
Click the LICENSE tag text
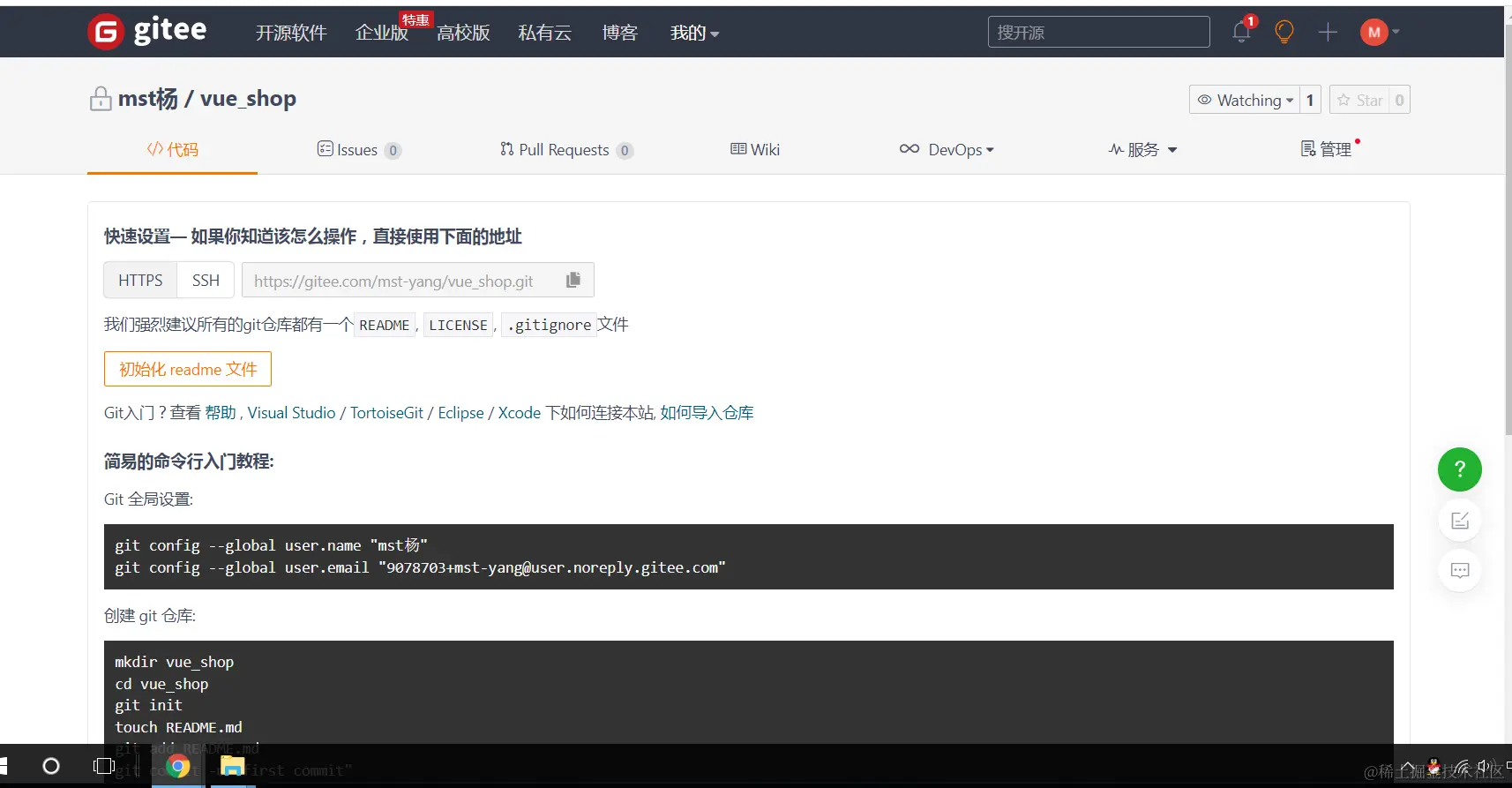click(x=458, y=325)
